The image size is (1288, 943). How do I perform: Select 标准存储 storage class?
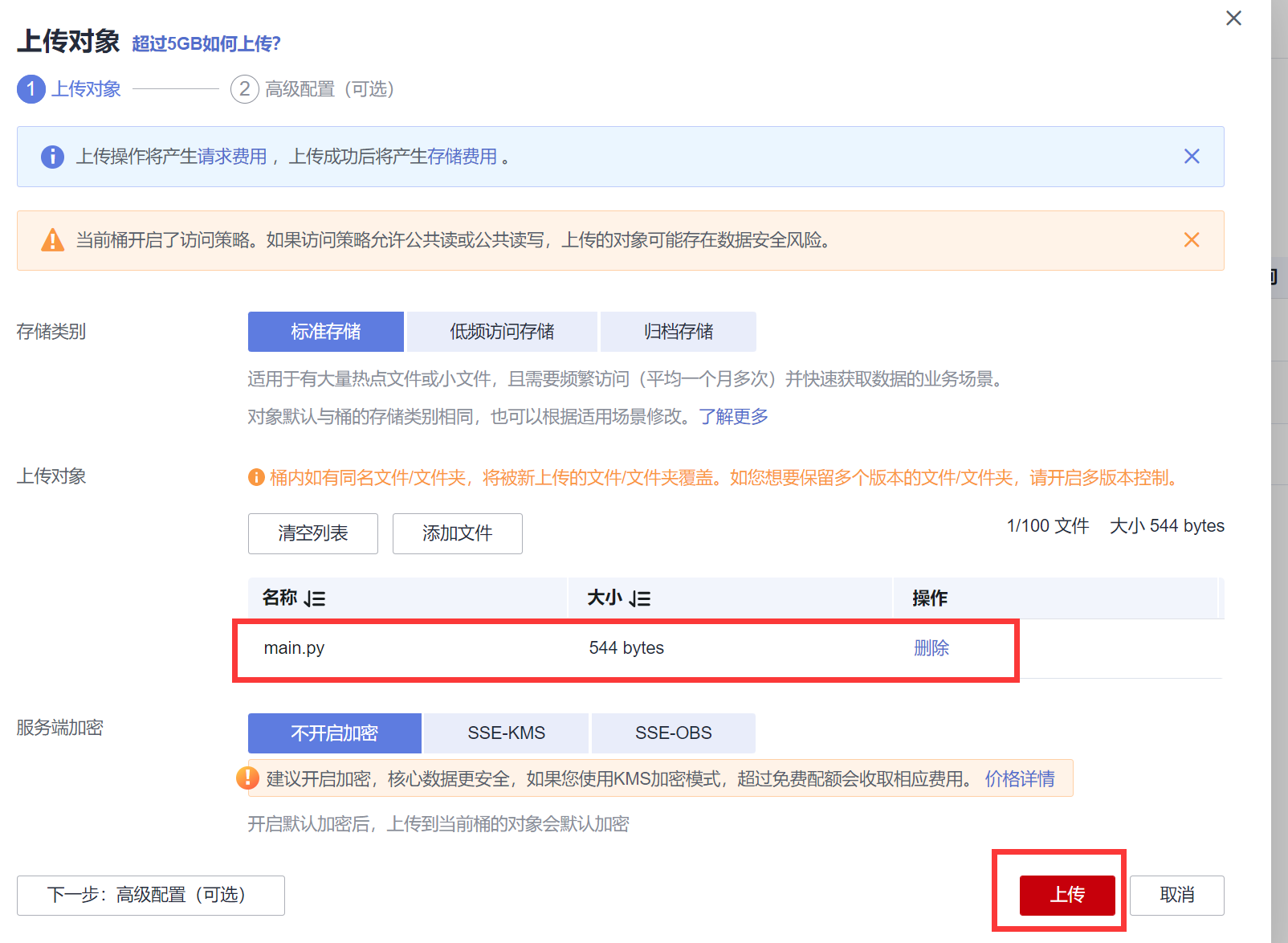[x=325, y=332]
